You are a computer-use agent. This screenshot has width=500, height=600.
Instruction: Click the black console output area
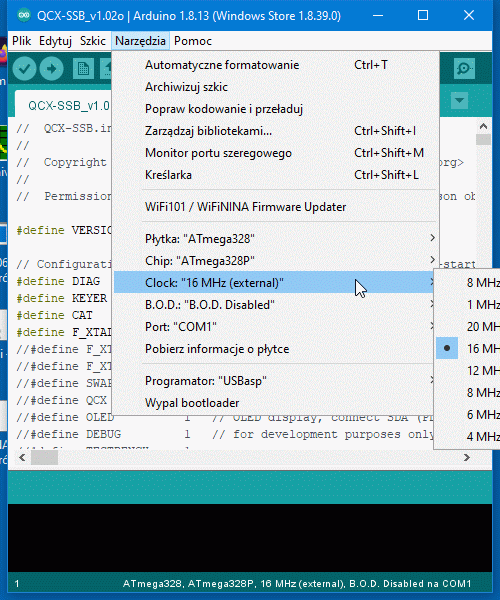250,538
